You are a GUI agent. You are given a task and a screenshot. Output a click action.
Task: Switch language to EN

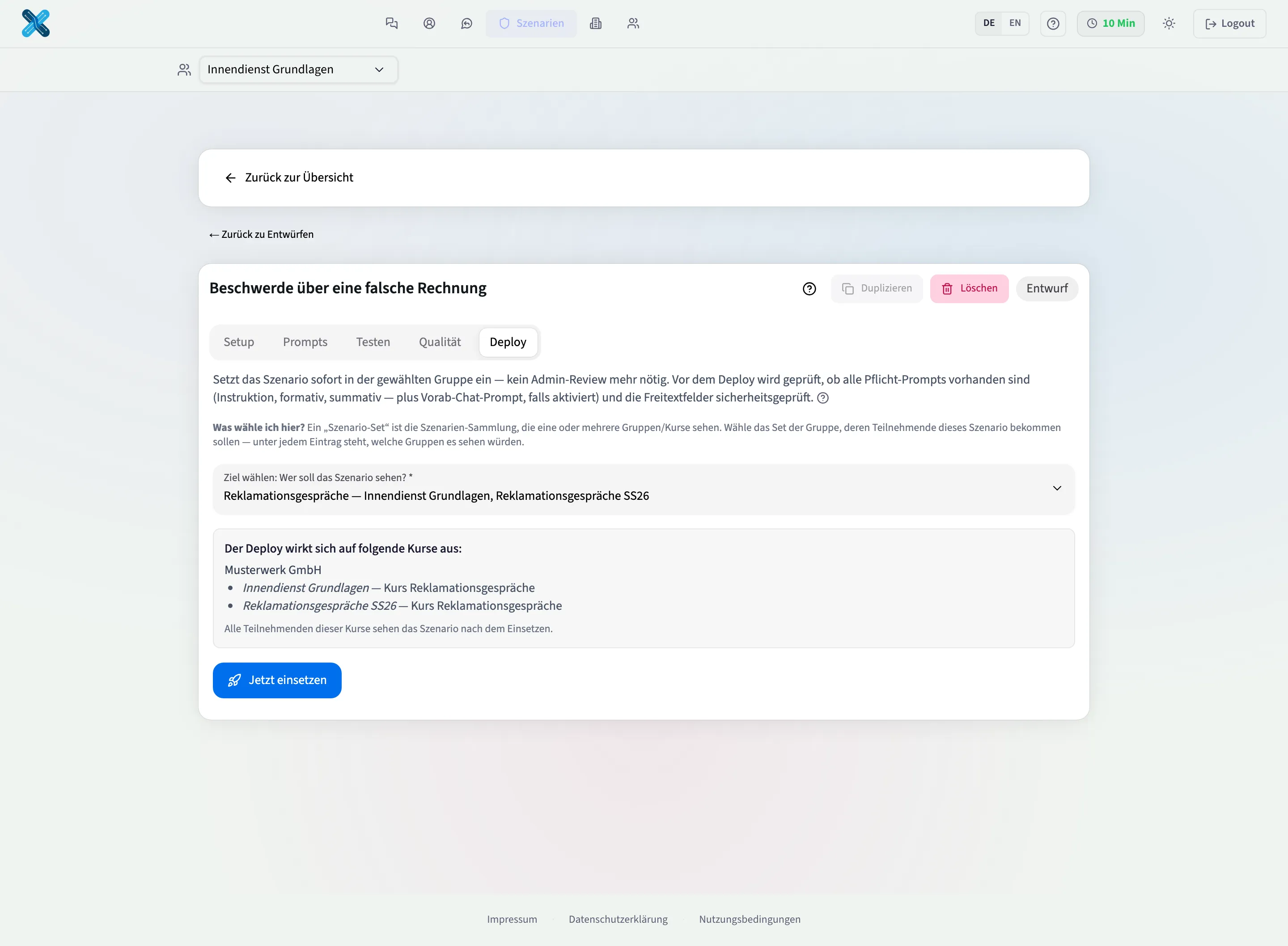1015,24
